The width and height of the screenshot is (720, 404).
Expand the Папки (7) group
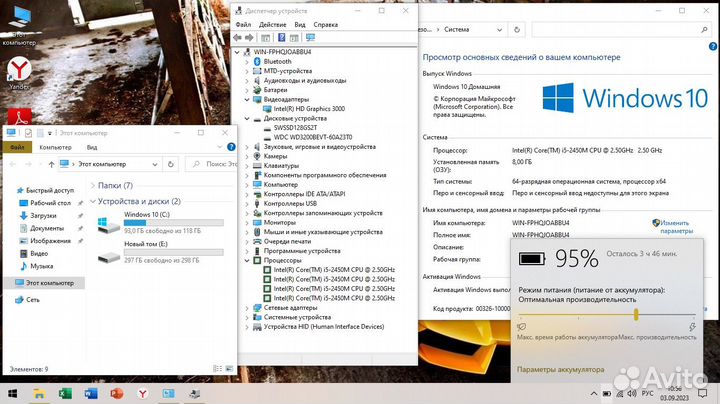point(93,185)
